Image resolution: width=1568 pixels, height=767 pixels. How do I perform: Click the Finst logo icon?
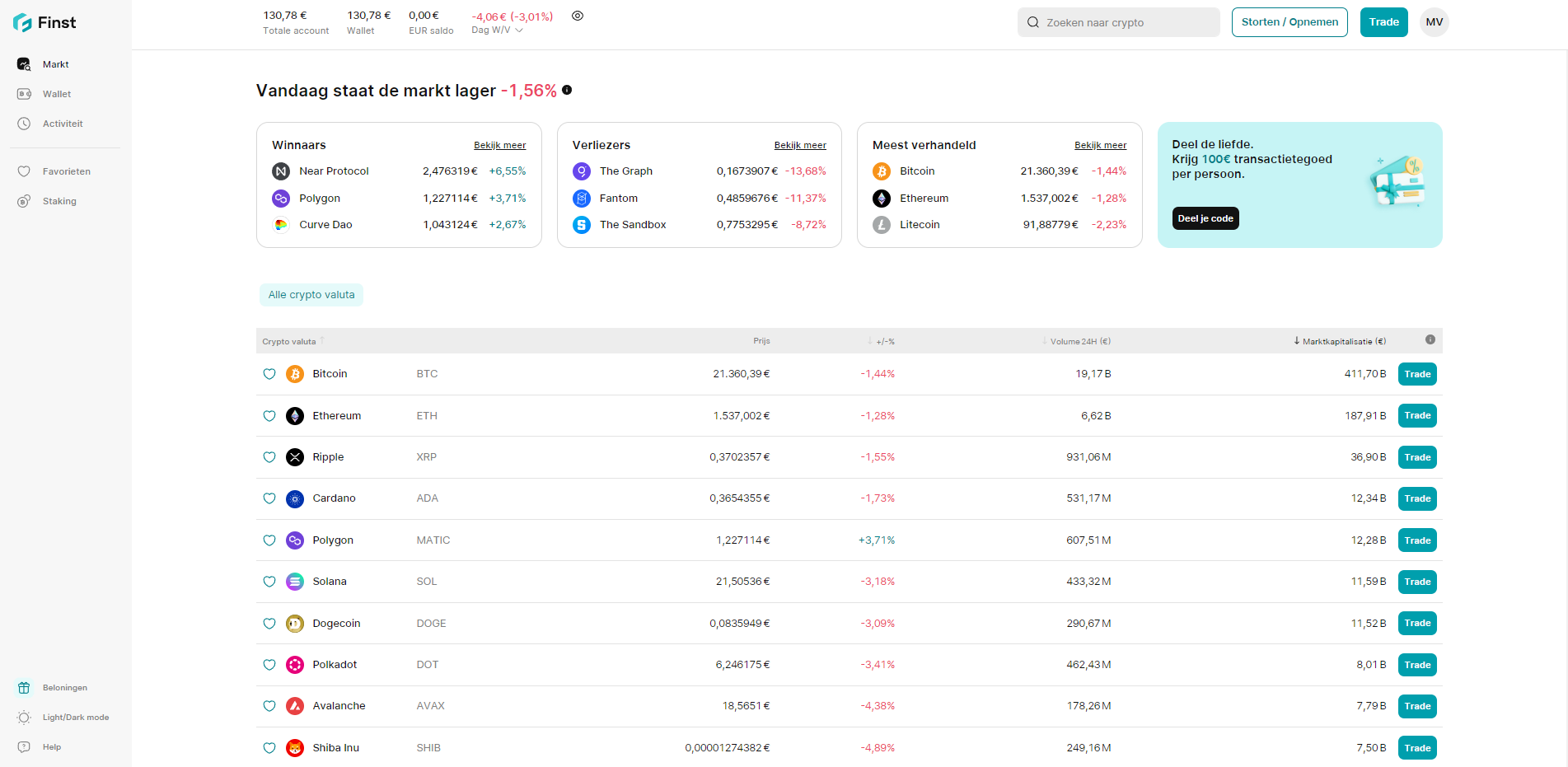[x=22, y=23]
